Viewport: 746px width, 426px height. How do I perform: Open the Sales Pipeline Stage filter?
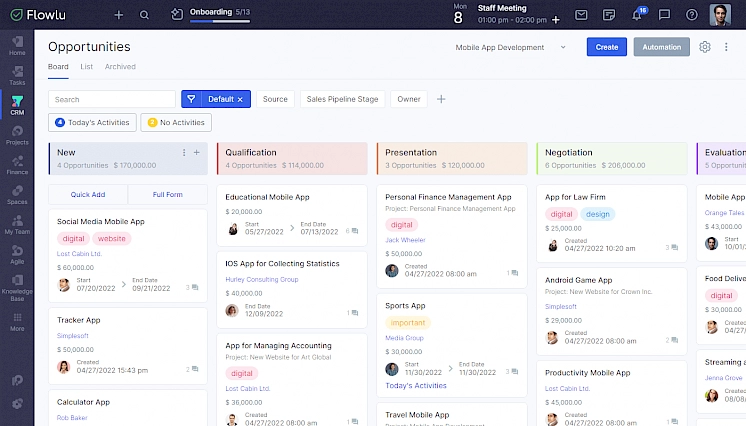coord(342,99)
